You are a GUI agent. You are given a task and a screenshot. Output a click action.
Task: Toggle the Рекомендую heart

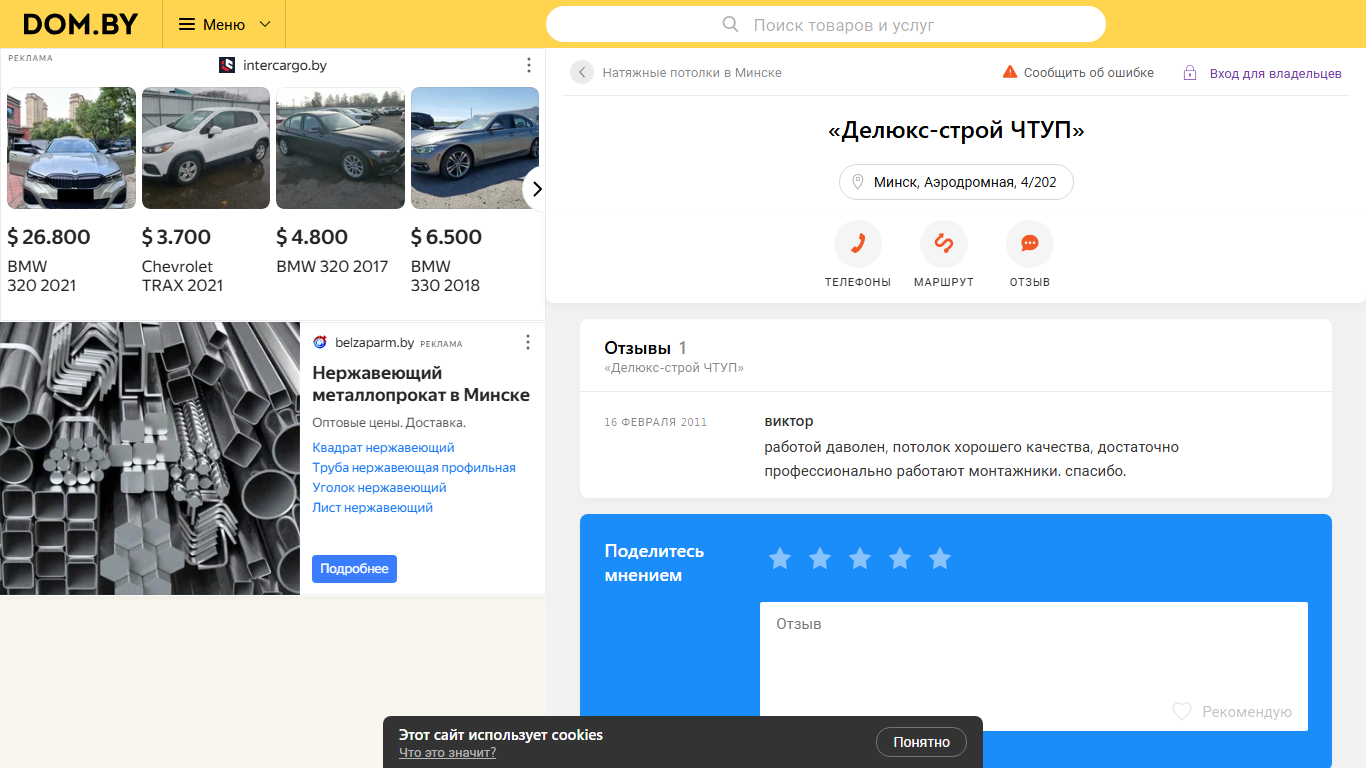coord(1182,711)
